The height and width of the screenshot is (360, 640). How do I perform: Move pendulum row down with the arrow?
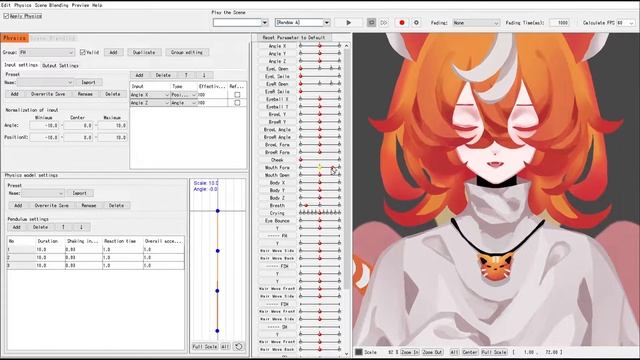coord(81,227)
